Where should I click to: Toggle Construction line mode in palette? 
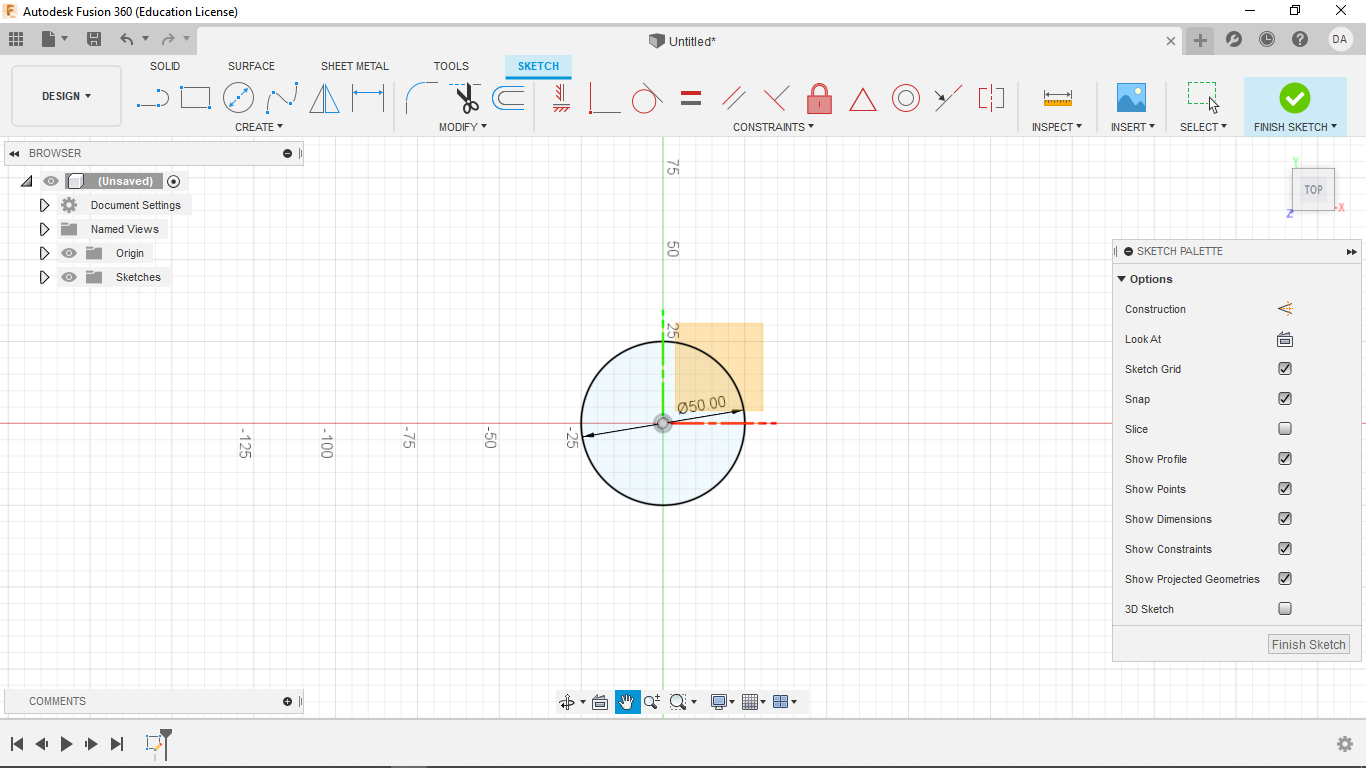click(x=1285, y=309)
